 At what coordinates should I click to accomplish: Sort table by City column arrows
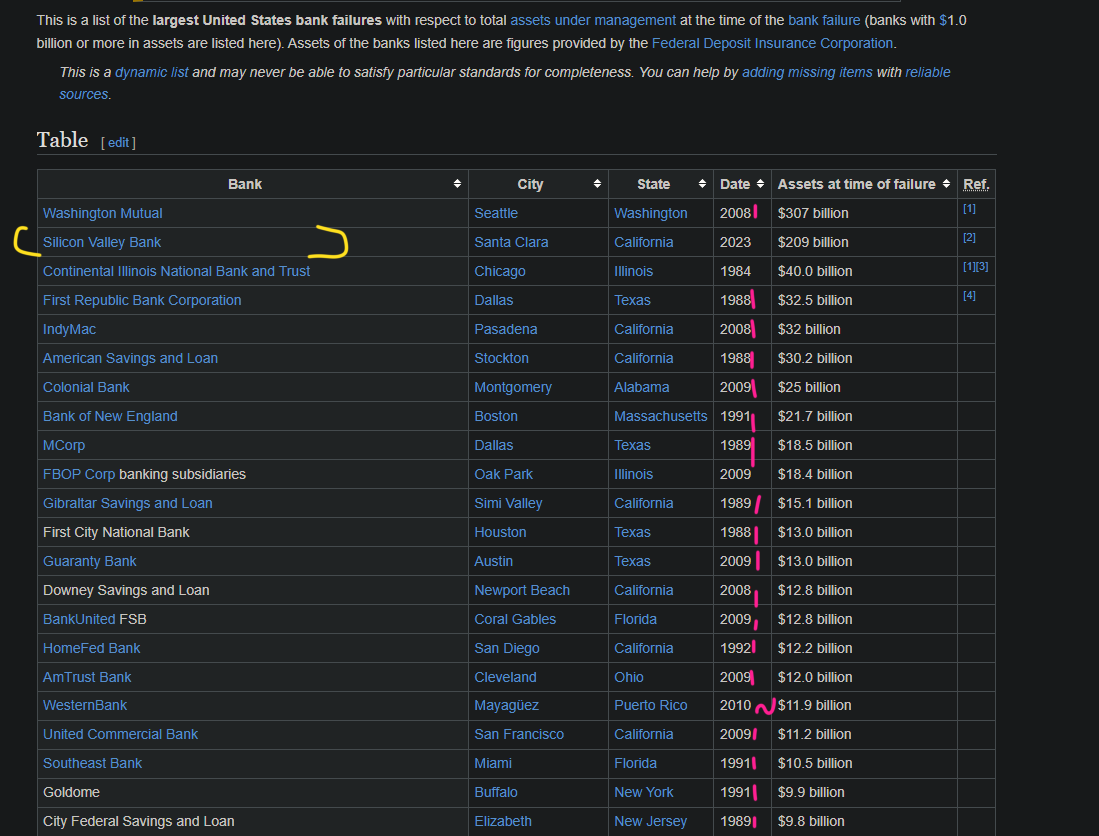[597, 184]
